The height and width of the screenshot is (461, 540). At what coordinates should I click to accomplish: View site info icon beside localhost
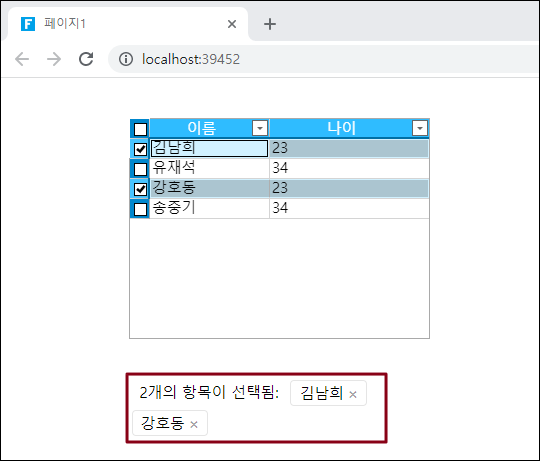(x=126, y=59)
